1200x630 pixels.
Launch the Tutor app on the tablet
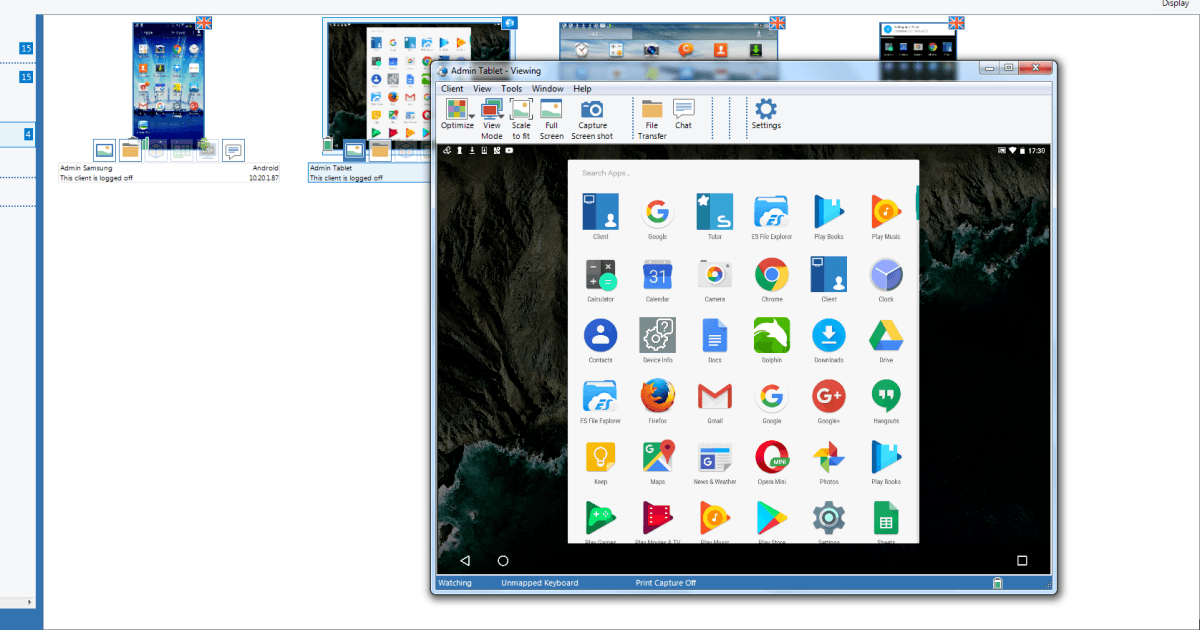coord(715,212)
